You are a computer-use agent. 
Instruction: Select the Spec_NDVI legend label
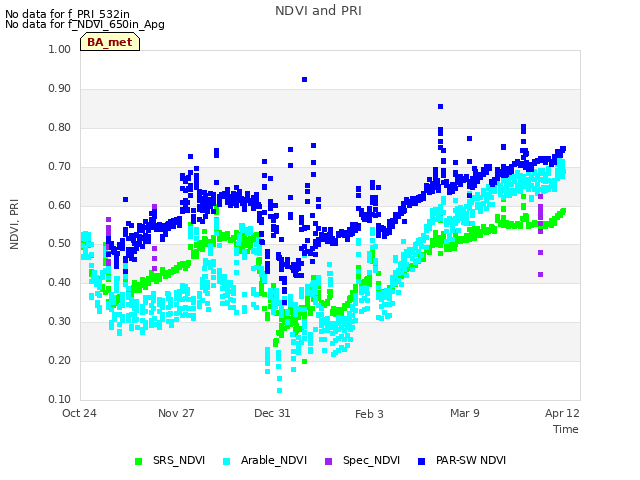pos(371,460)
